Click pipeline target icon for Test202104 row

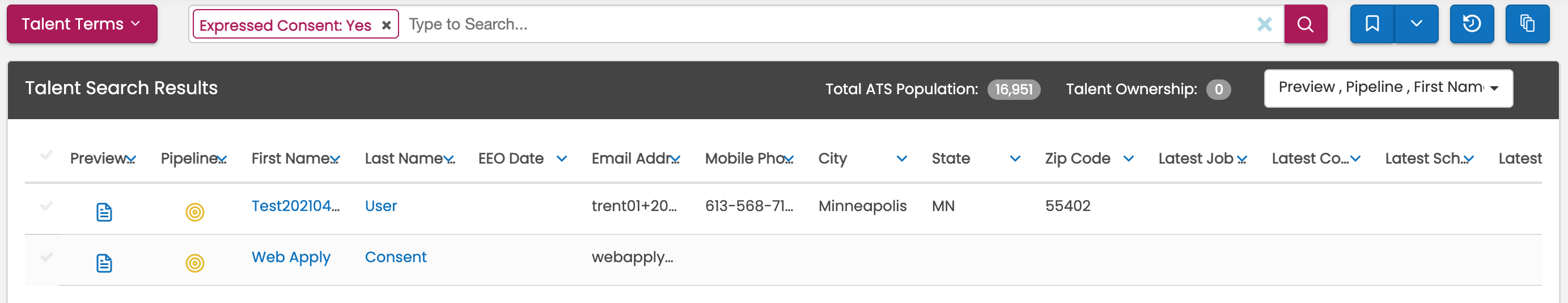pos(195,212)
